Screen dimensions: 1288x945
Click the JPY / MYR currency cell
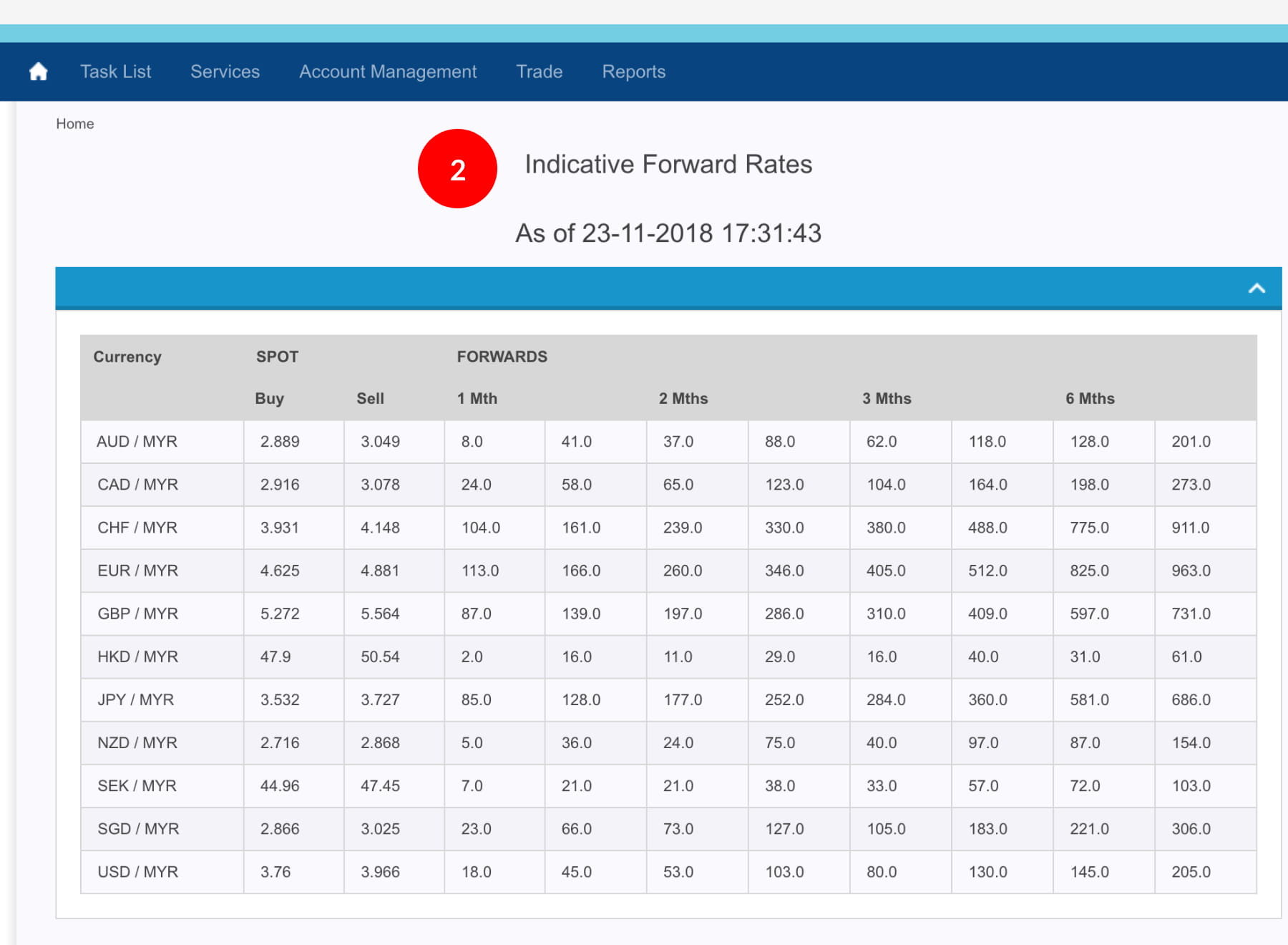[135, 699]
